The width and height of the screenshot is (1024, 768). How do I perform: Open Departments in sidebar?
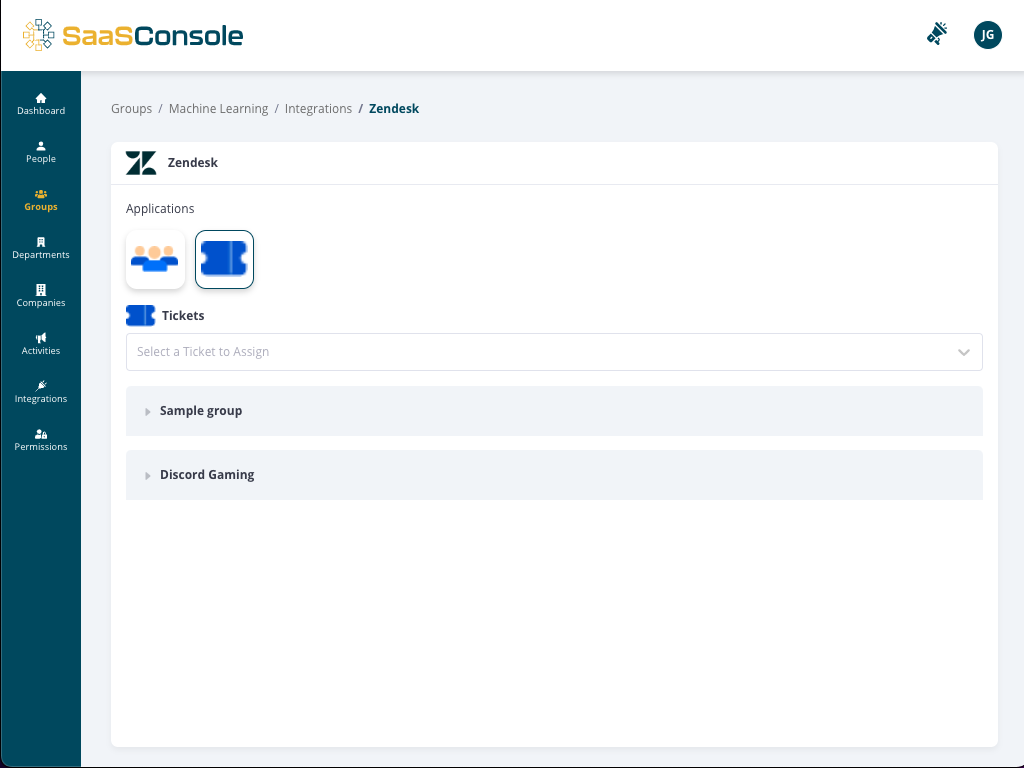[x=40, y=248]
